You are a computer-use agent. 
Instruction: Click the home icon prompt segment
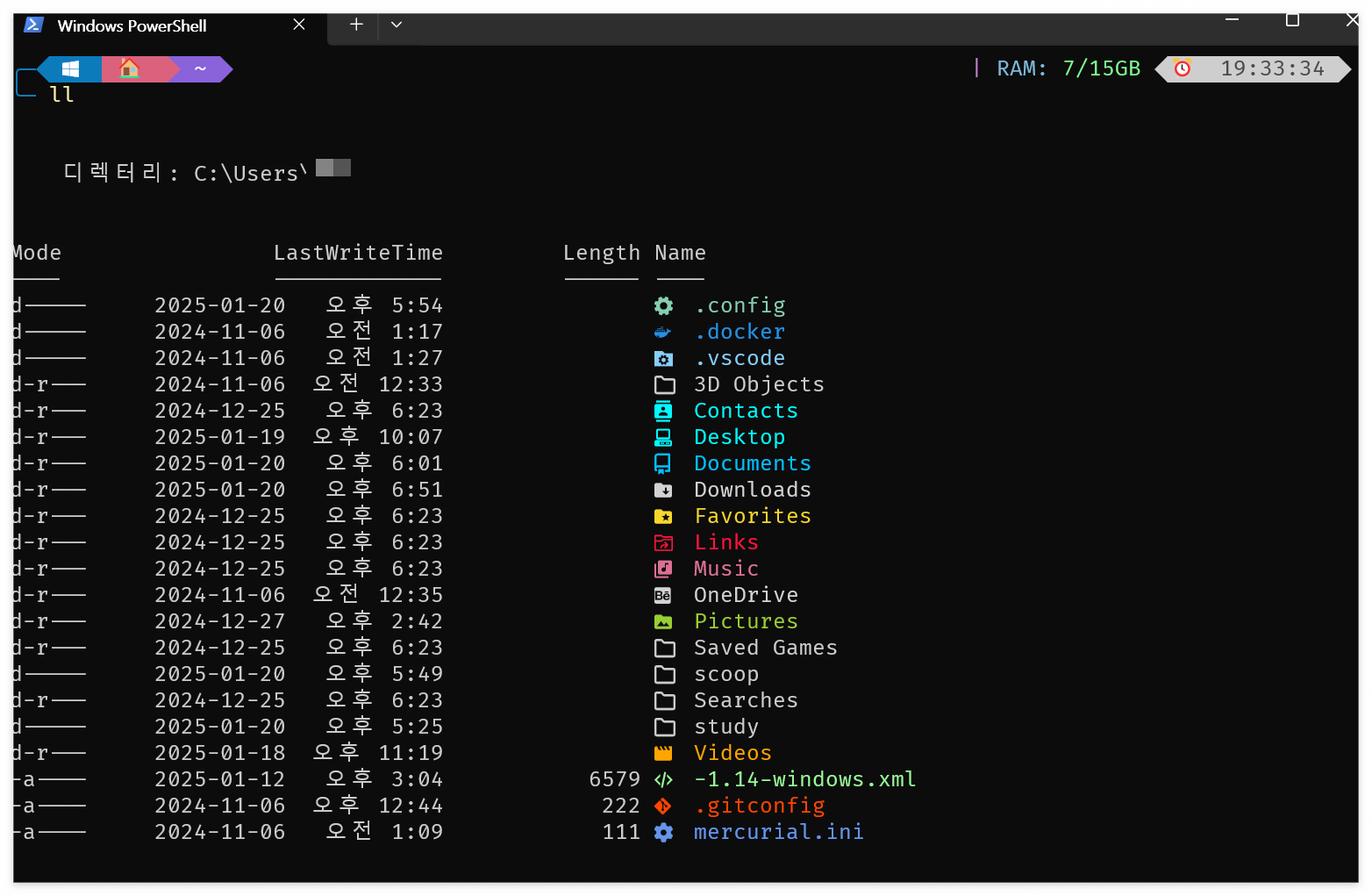[130, 68]
